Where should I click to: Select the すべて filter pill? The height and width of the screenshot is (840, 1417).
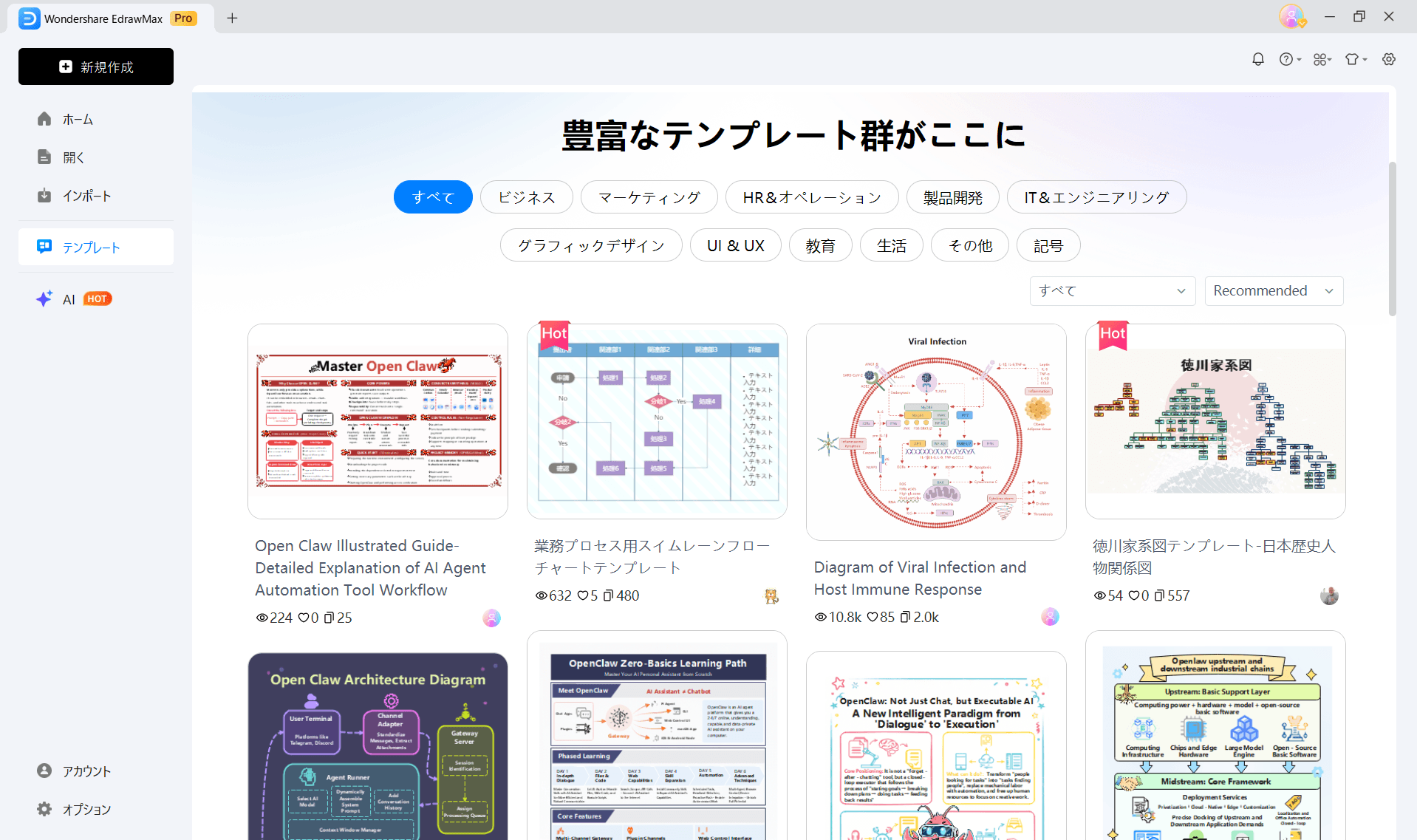click(x=433, y=197)
